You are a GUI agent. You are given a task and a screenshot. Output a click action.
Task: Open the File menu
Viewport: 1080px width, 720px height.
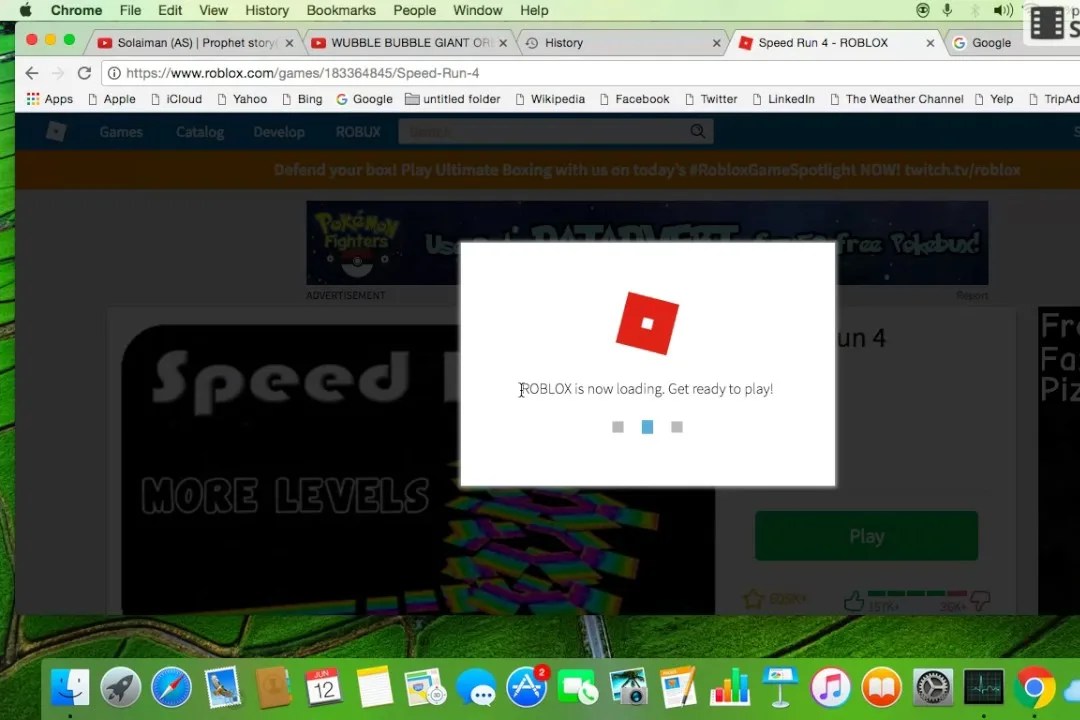(130, 10)
